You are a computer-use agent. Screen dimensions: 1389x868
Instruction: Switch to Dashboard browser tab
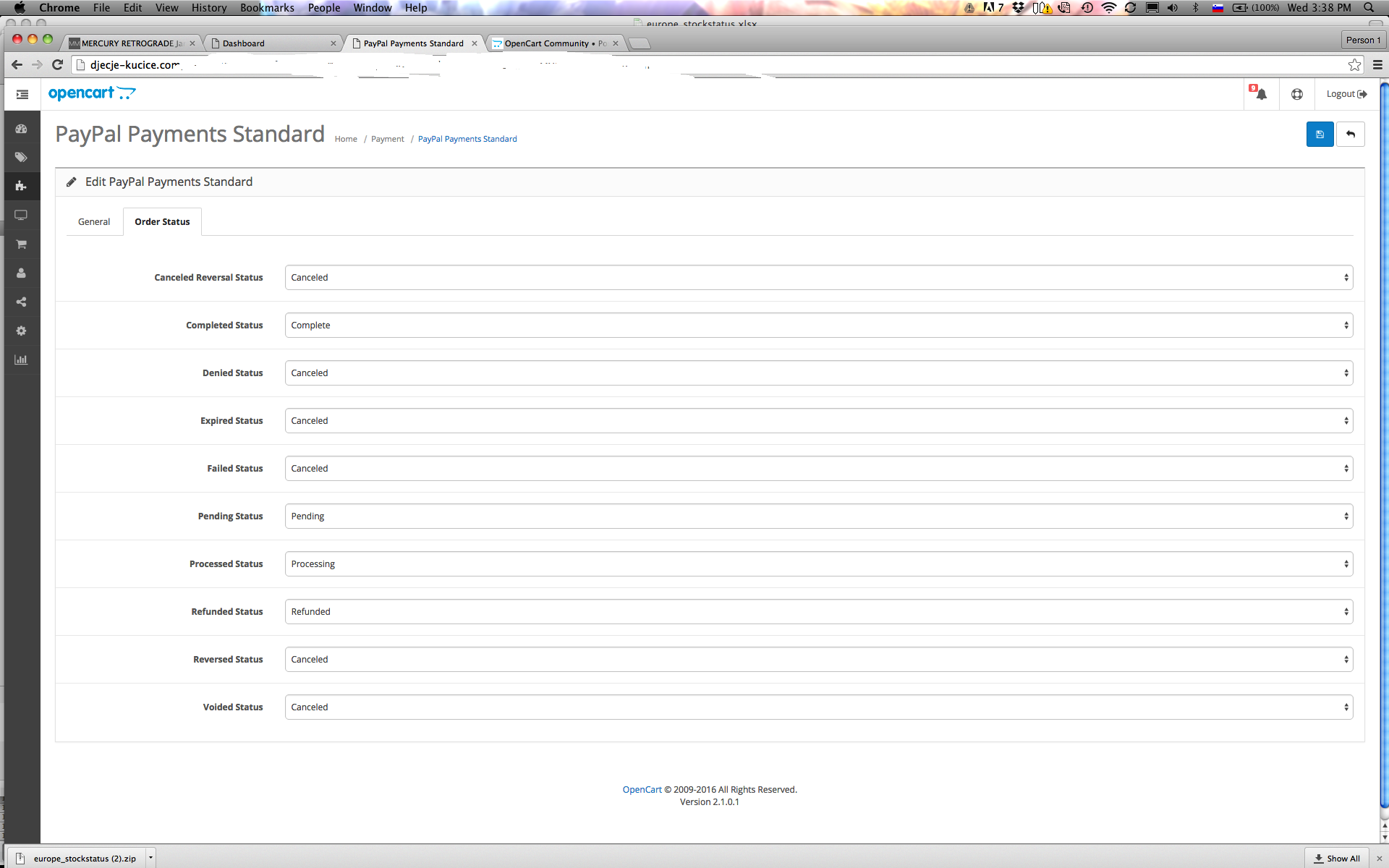tap(272, 43)
